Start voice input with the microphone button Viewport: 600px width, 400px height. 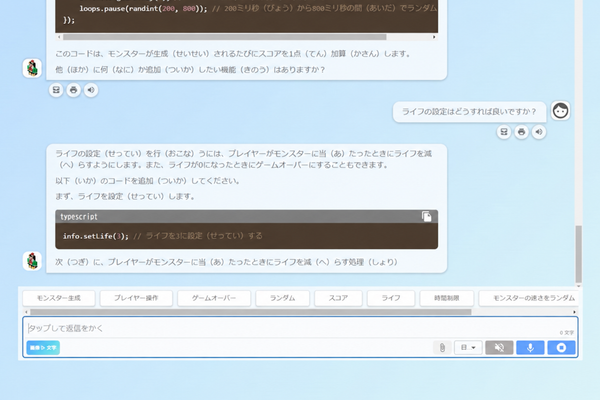pyautogui.click(x=530, y=348)
